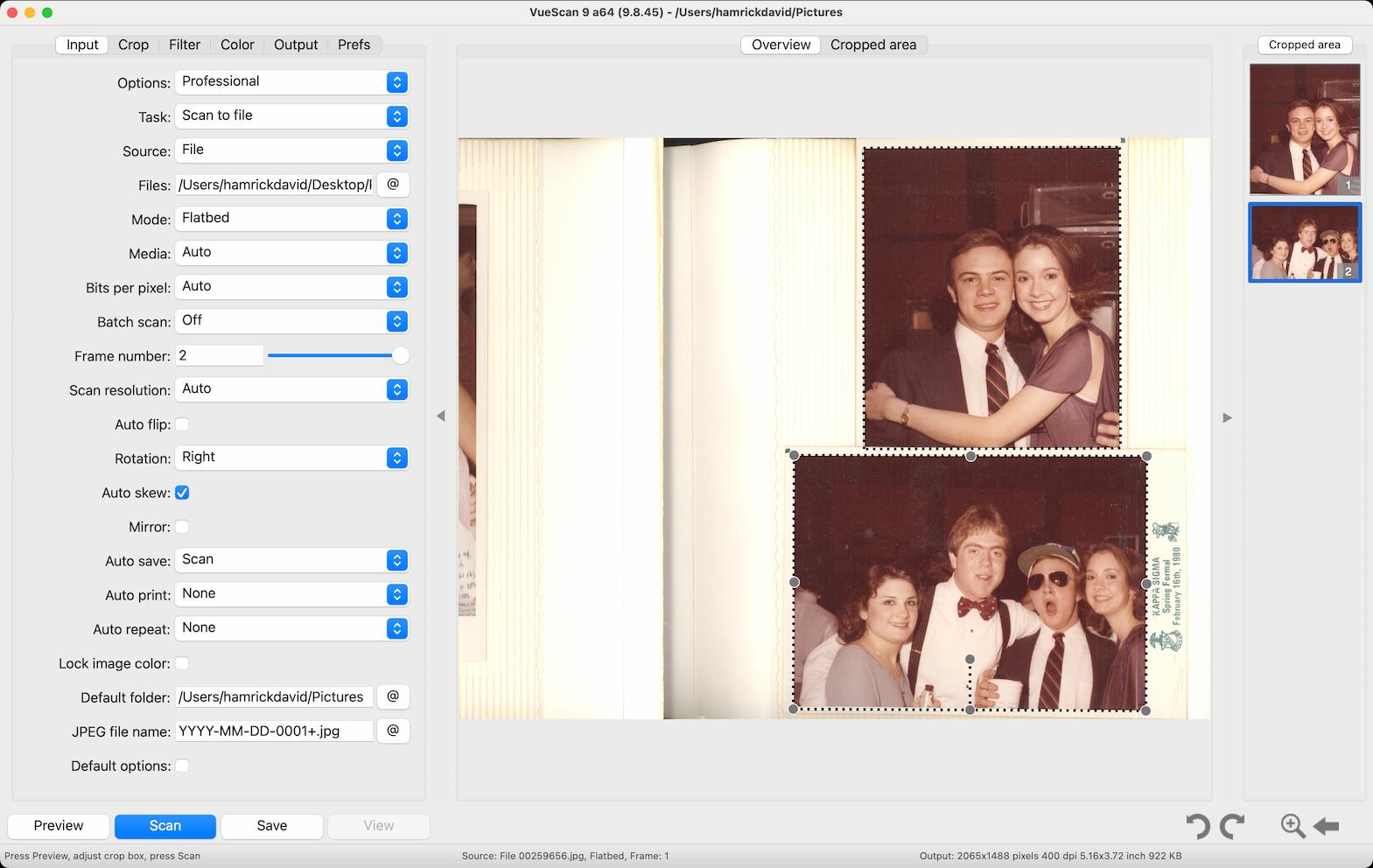Switch to the Input tab
This screenshot has width=1373, height=868.
[x=82, y=45]
